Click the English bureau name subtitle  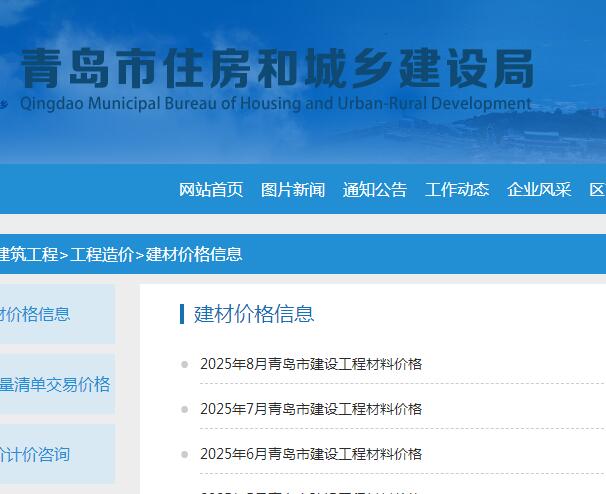pos(276,104)
